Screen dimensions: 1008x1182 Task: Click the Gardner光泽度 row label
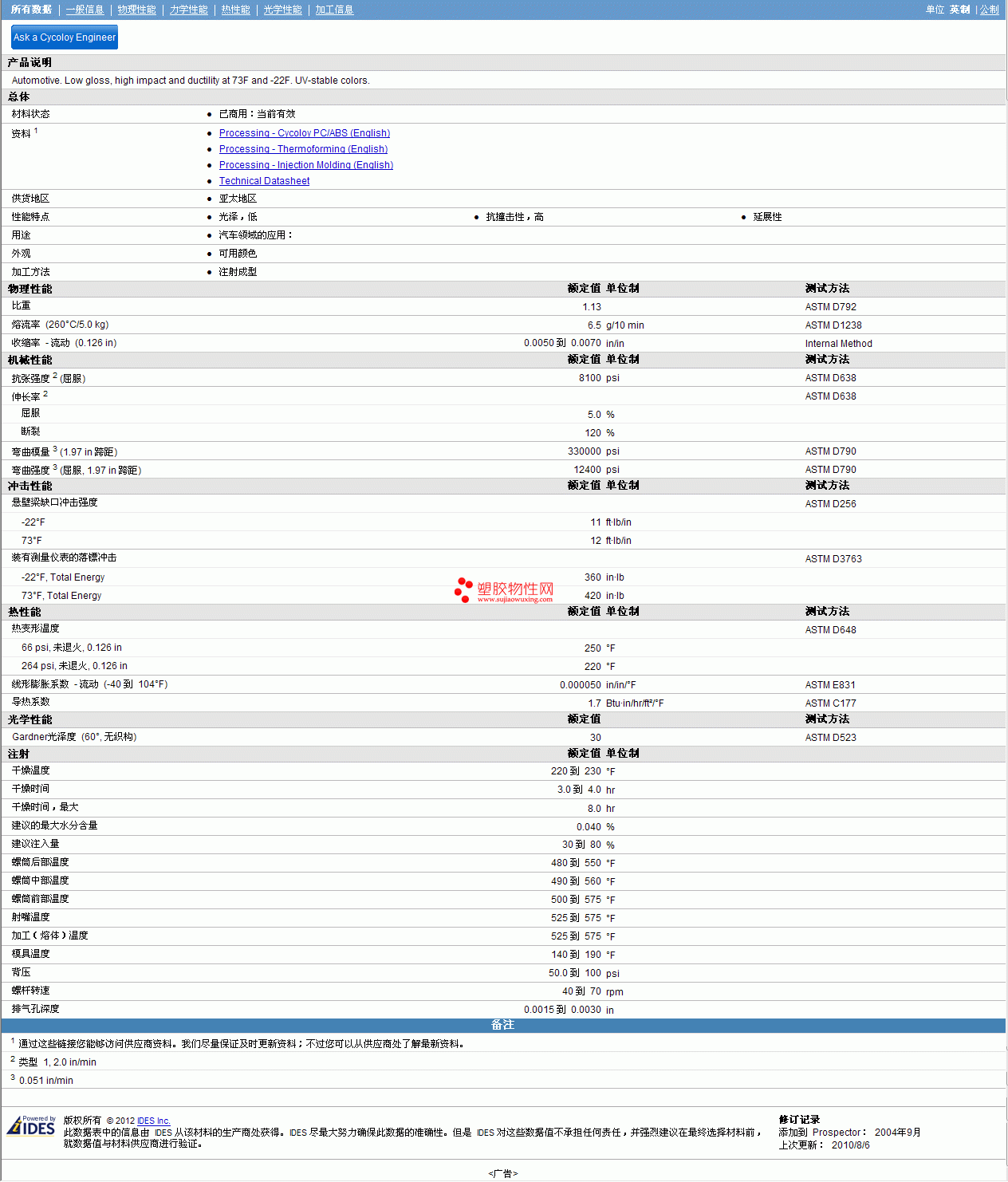pyautogui.click(x=74, y=737)
